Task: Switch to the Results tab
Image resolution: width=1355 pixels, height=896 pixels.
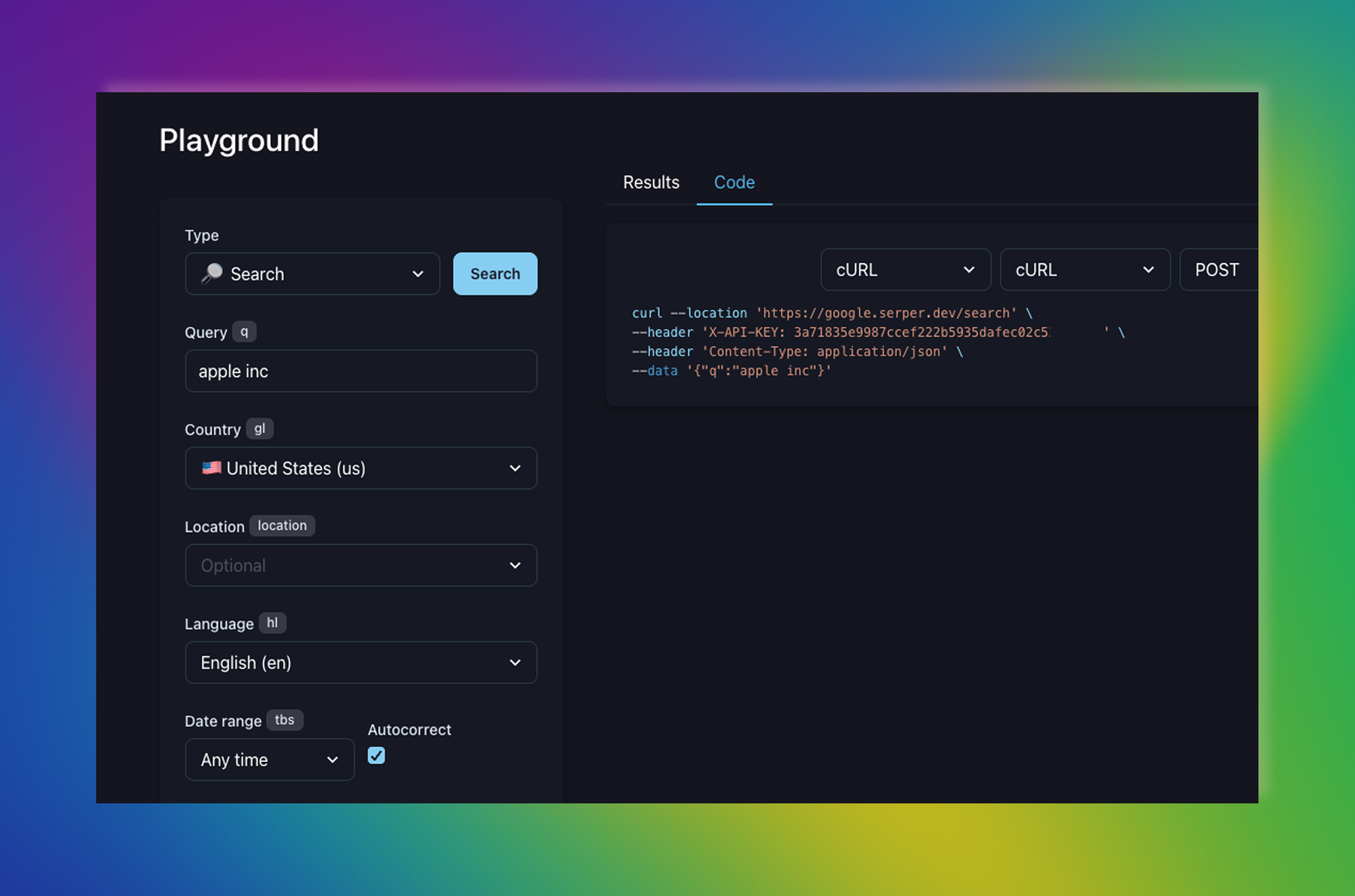Action: tap(651, 182)
